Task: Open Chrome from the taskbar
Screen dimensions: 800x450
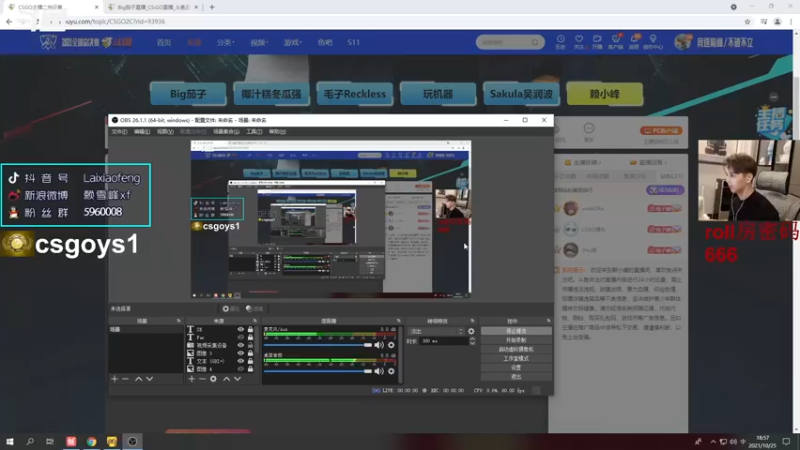Action: (x=91, y=441)
